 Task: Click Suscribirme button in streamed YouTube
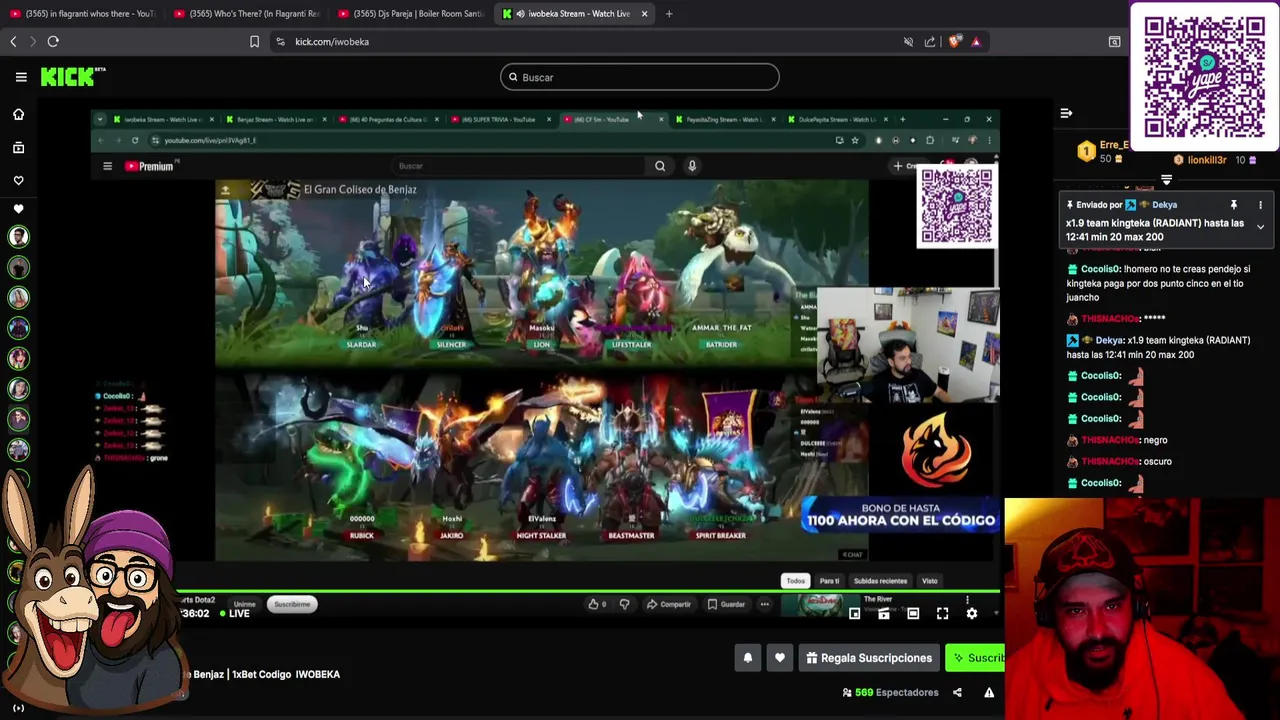tap(292, 604)
